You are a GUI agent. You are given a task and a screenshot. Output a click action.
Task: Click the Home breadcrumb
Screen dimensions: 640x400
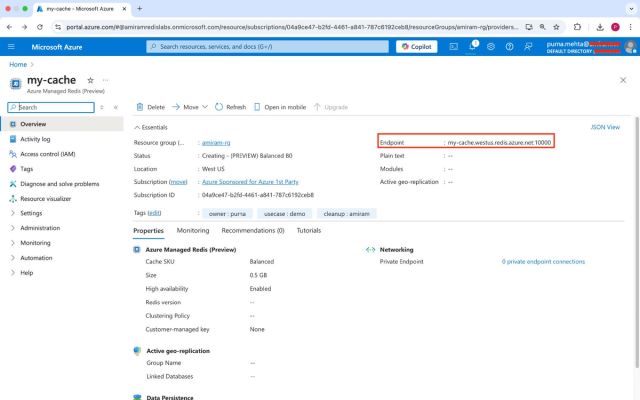click(18, 64)
